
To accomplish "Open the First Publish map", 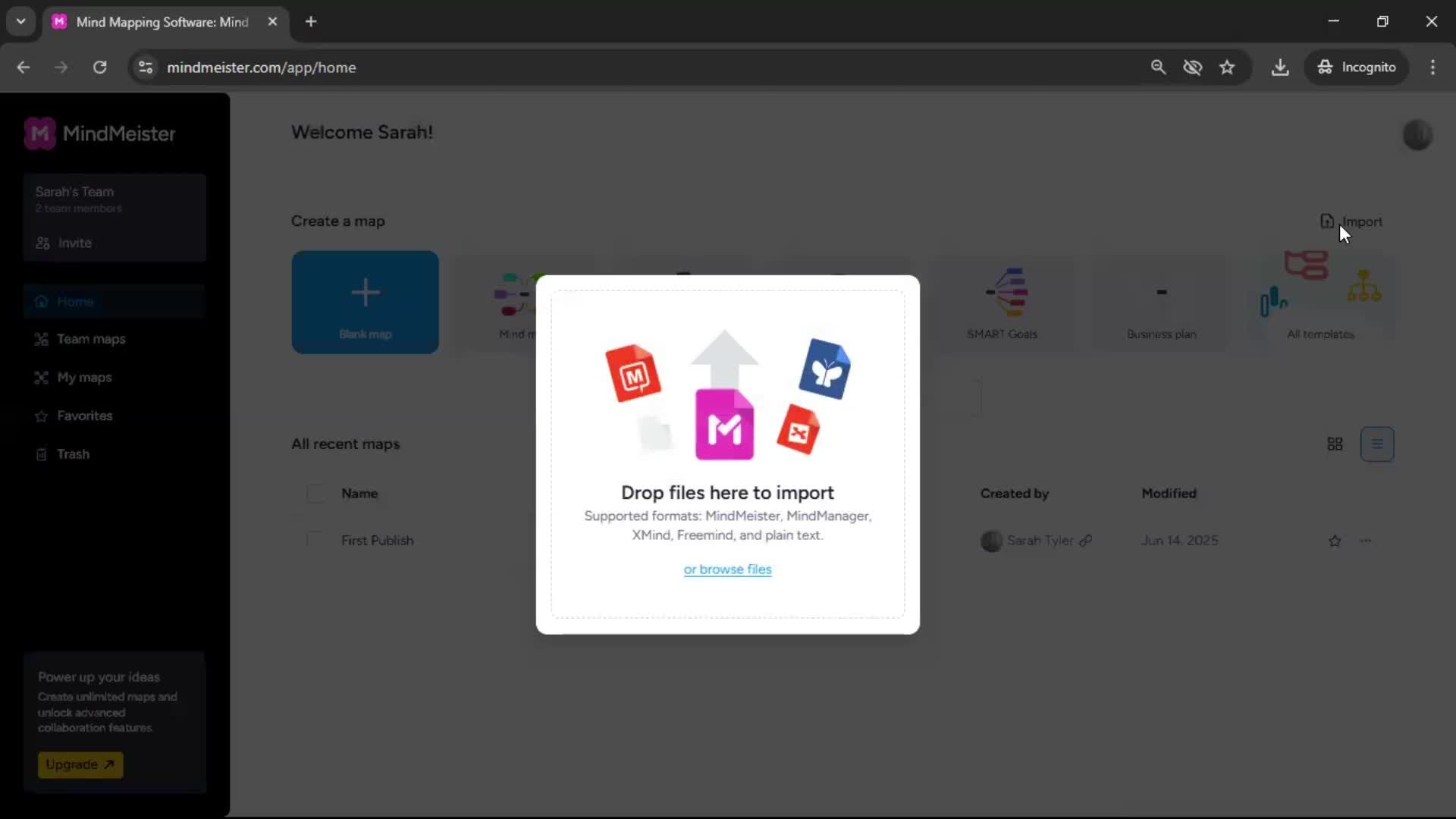I will (377, 541).
